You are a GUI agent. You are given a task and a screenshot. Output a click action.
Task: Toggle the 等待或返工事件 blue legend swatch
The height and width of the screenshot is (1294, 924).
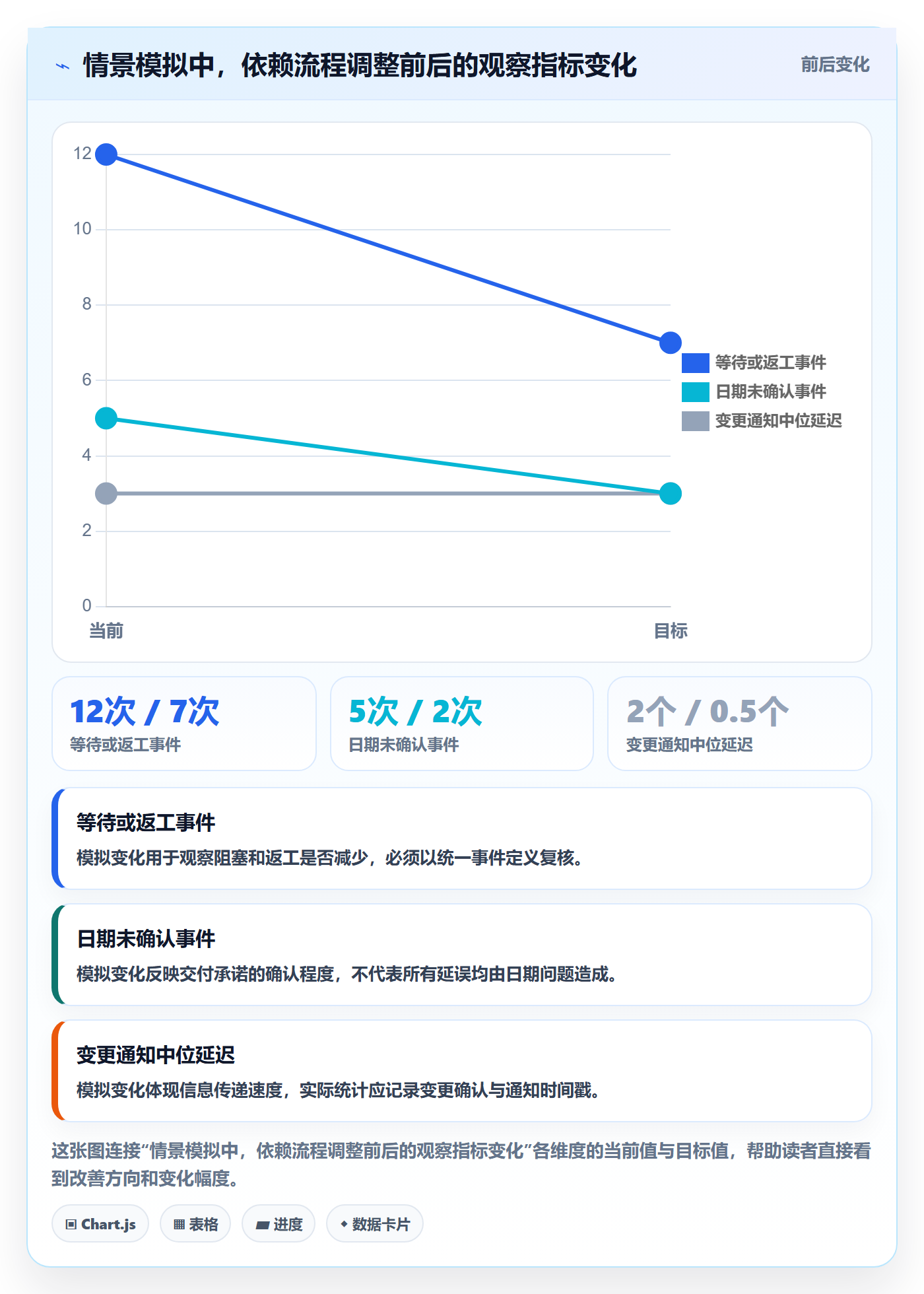(695, 362)
